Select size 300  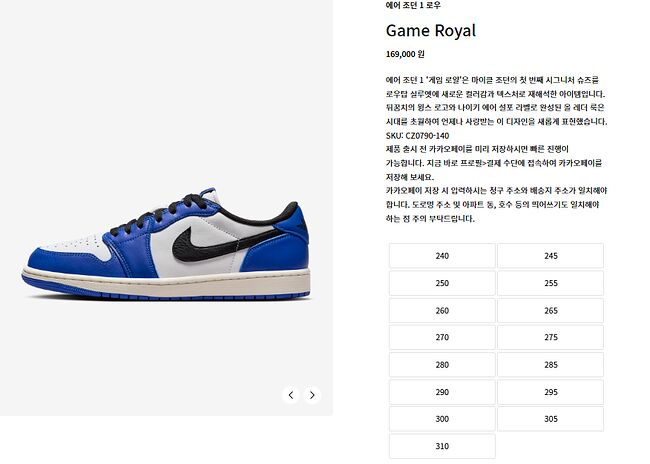tap(442, 419)
